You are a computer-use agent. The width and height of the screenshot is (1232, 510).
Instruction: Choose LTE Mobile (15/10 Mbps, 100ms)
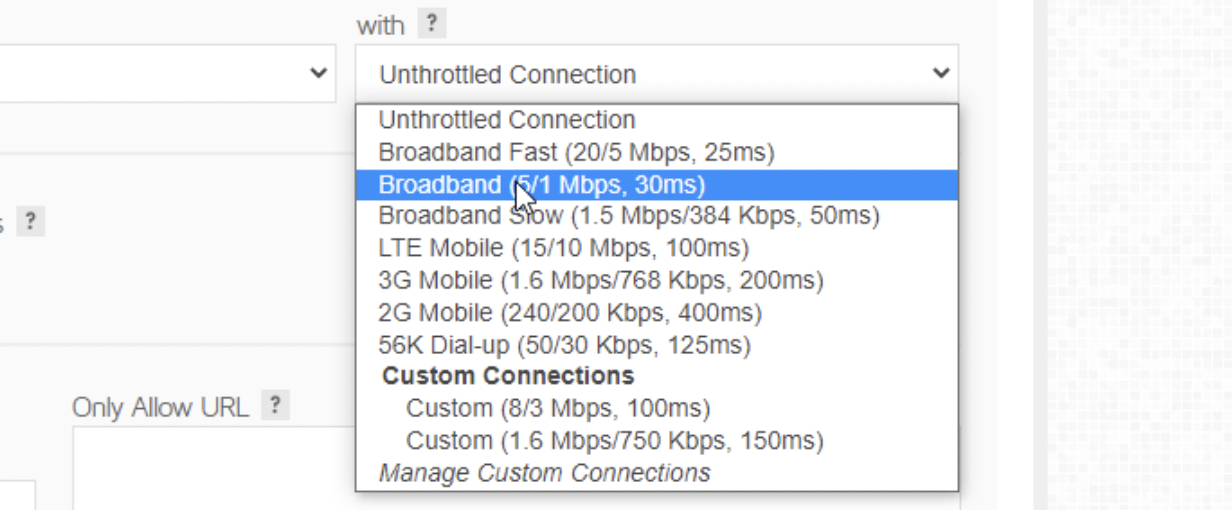click(x=657, y=248)
